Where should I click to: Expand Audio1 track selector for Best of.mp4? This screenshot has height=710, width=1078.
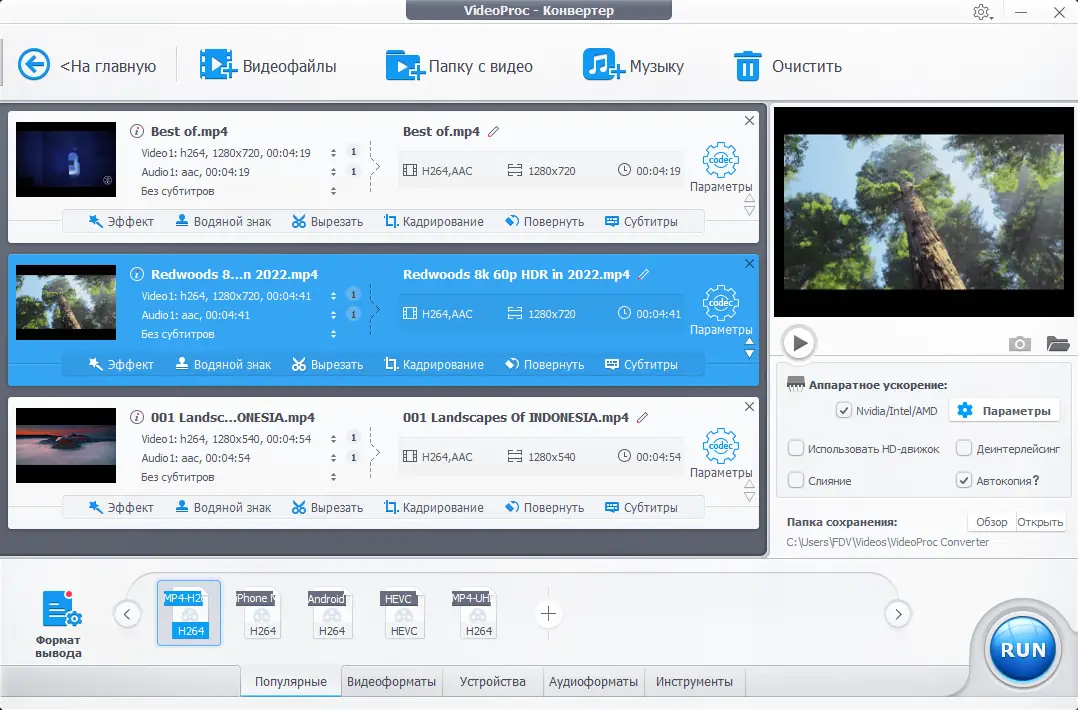[x=333, y=172]
